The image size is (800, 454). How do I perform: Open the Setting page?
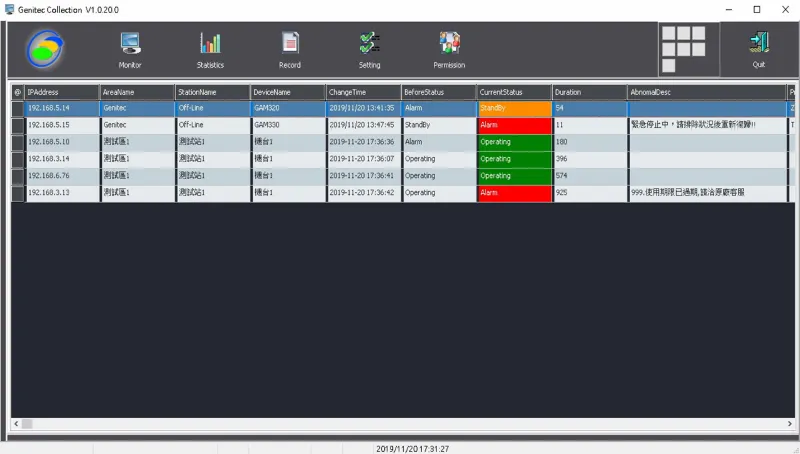coord(369,50)
